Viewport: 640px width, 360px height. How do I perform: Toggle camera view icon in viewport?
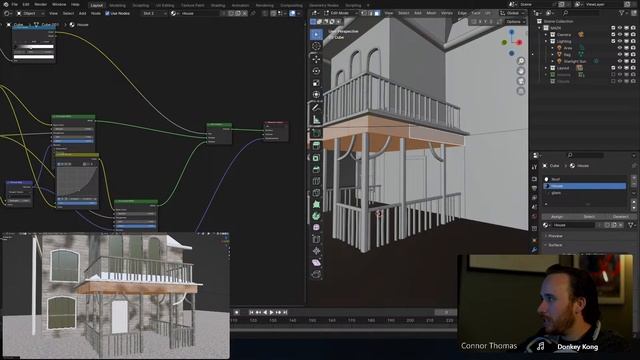521,81
